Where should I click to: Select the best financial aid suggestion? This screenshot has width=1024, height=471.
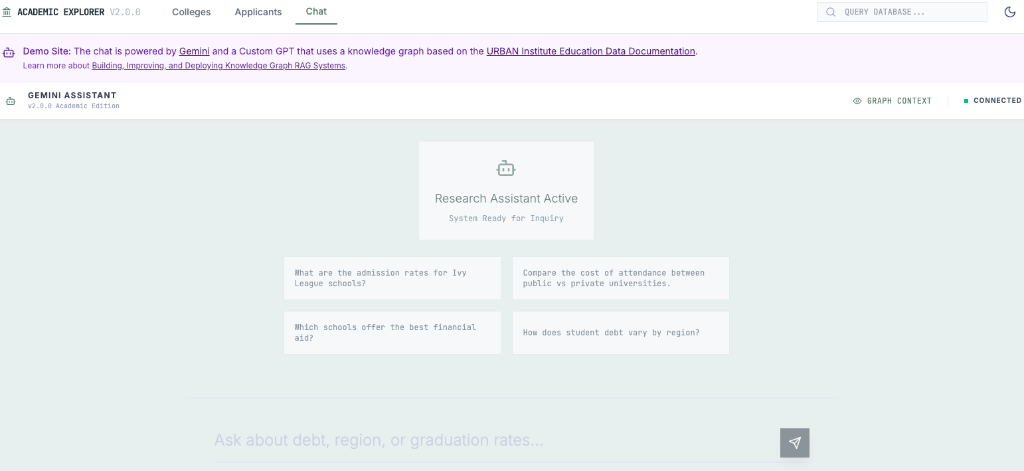[392, 333]
